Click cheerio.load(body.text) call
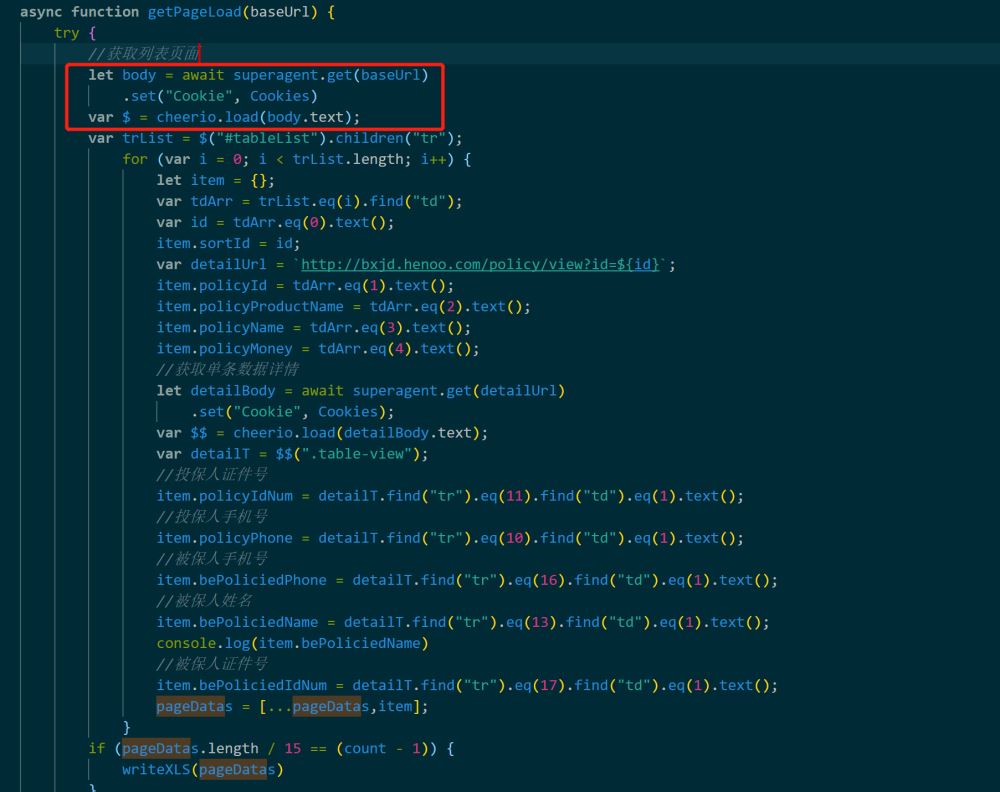 (258, 117)
